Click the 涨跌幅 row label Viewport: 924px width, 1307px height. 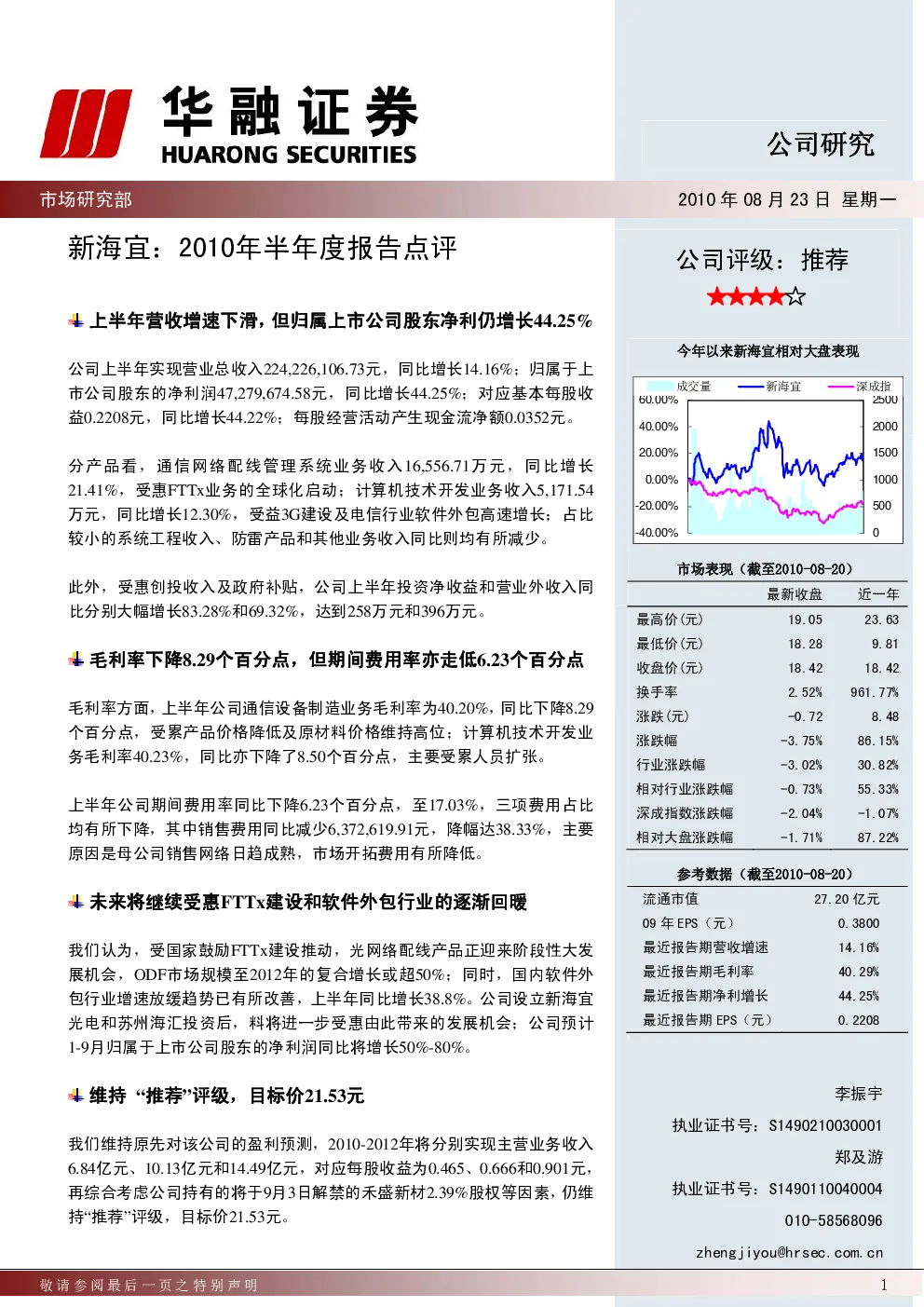pyautogui.click(x=657, y=741)
